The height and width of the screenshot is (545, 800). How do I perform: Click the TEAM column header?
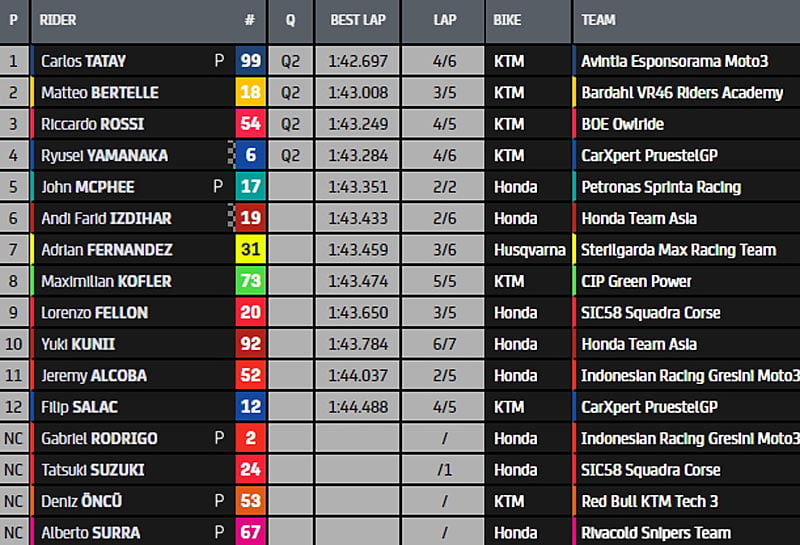(x=598, y=20)
